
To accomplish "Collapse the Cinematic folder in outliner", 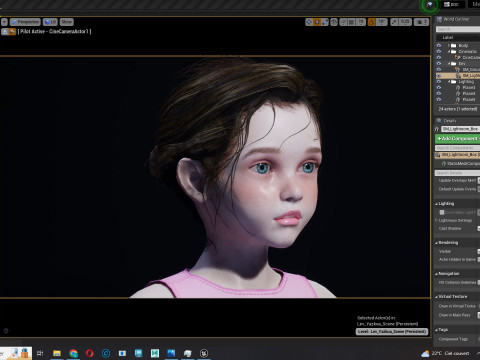I will 449,51.
